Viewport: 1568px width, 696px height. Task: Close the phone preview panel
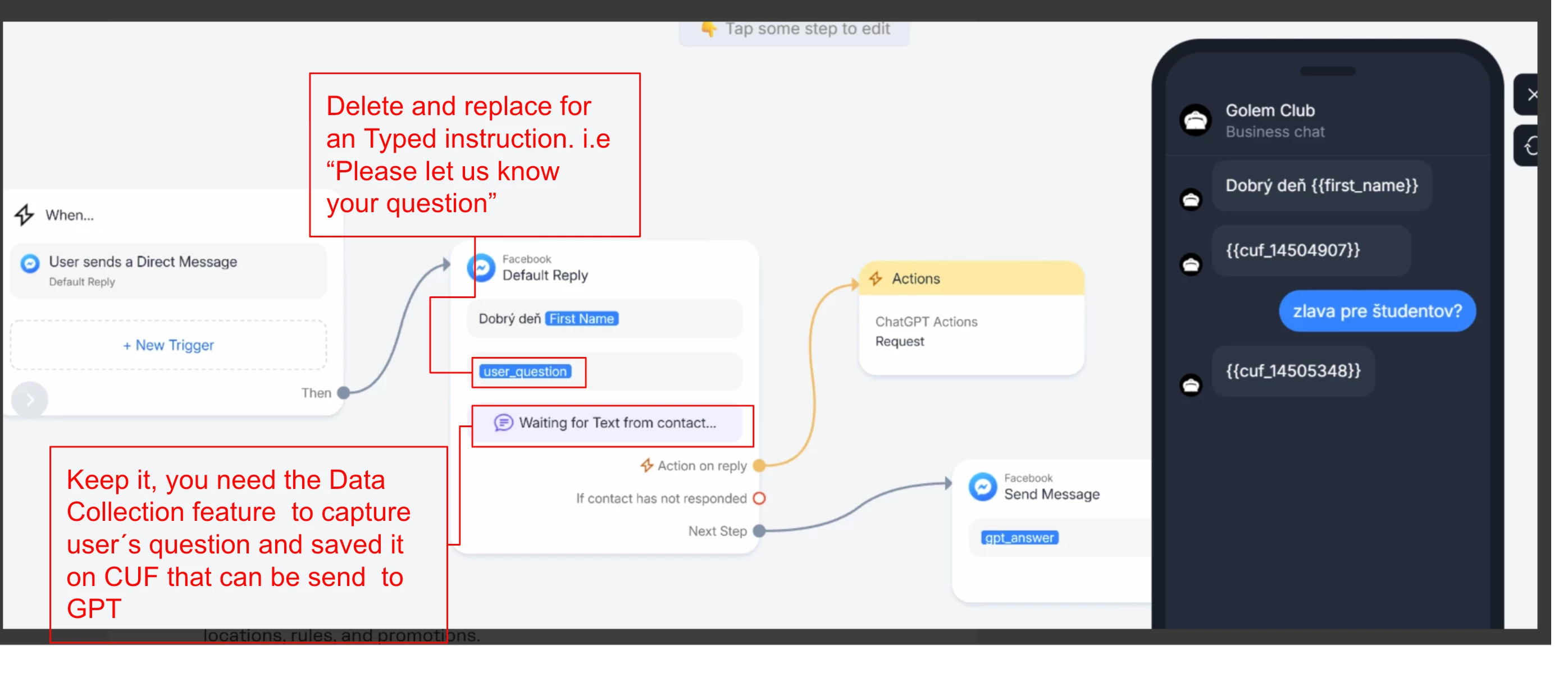click(1530, 95)
